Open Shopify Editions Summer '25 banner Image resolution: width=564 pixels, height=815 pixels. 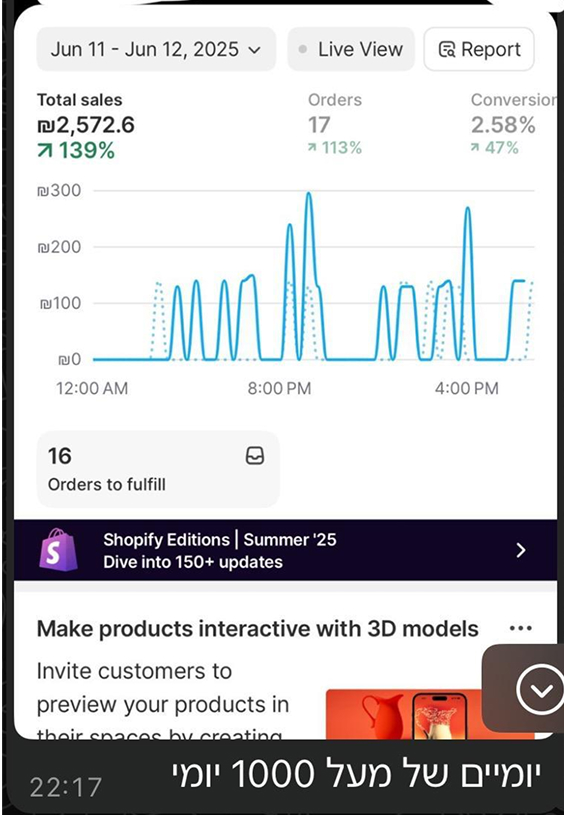point(285,550)
